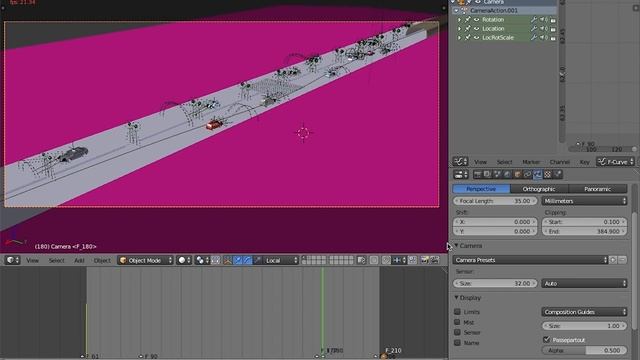Click the wrench modifier icon on Location row
640x360 pixels.
tap(533, 29)
